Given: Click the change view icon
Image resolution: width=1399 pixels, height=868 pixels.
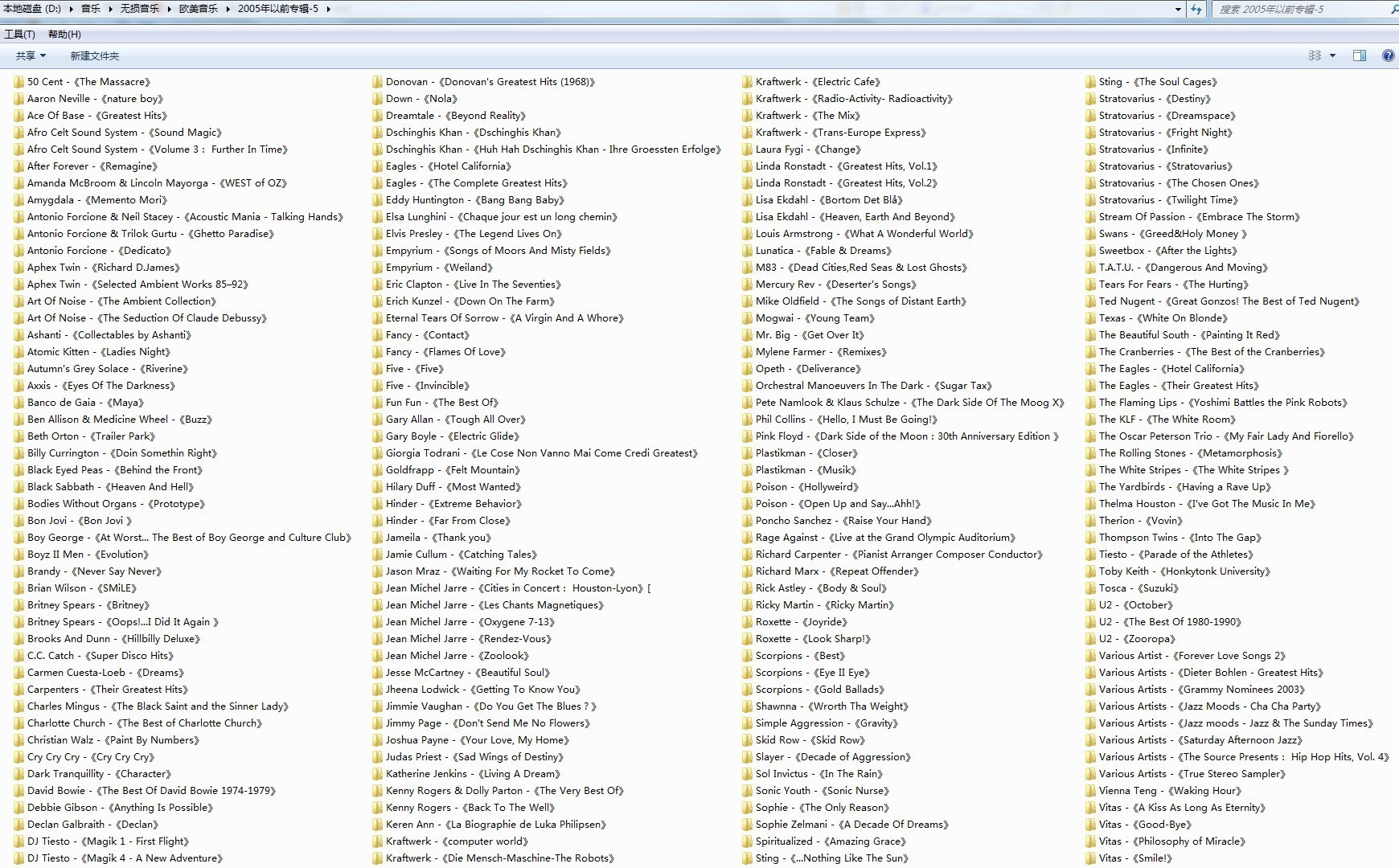Looking at the screenshot, I should 1315,55.
